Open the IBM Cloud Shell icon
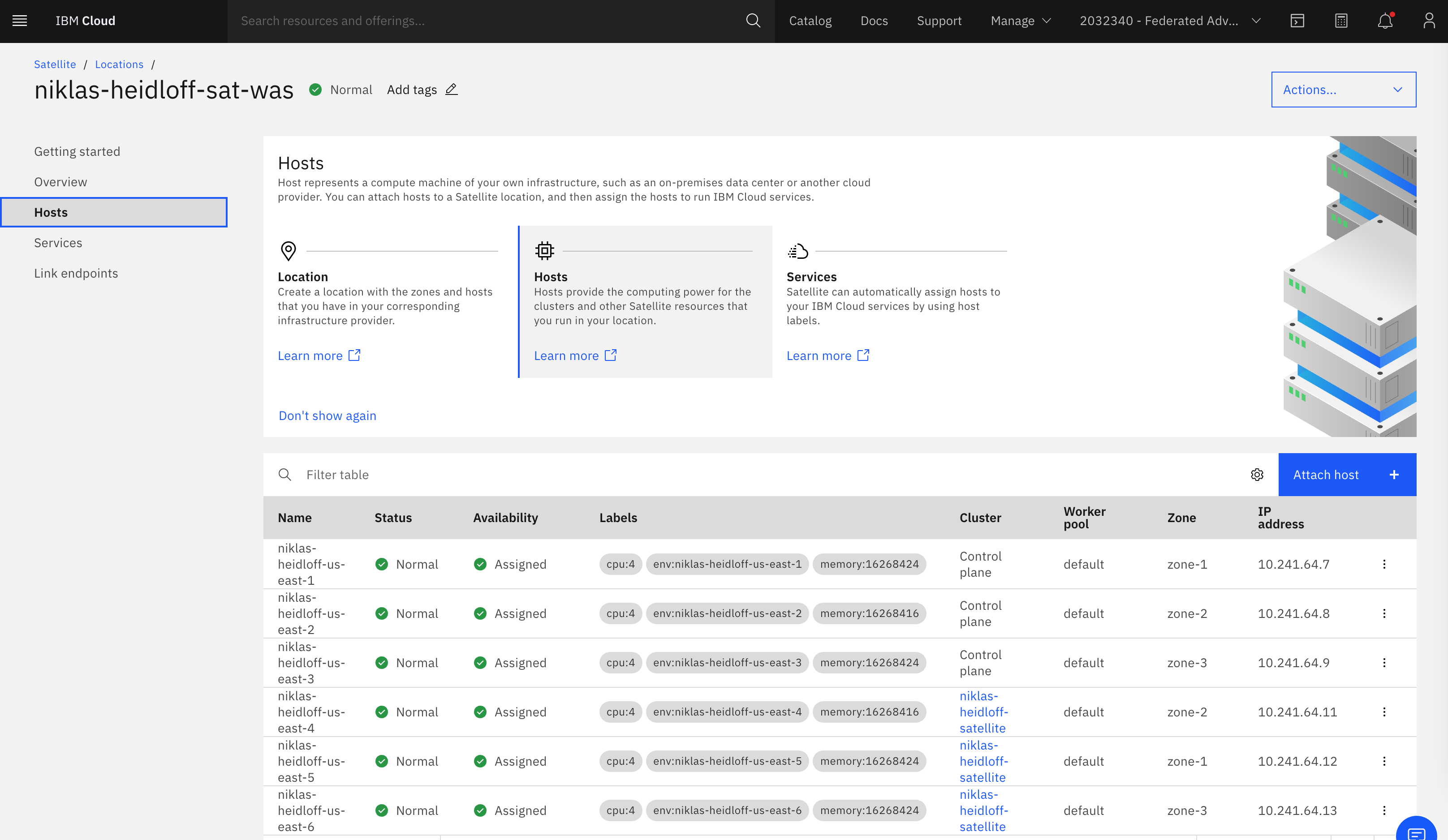This screenshot has height=840, width=1448. 1297,21
